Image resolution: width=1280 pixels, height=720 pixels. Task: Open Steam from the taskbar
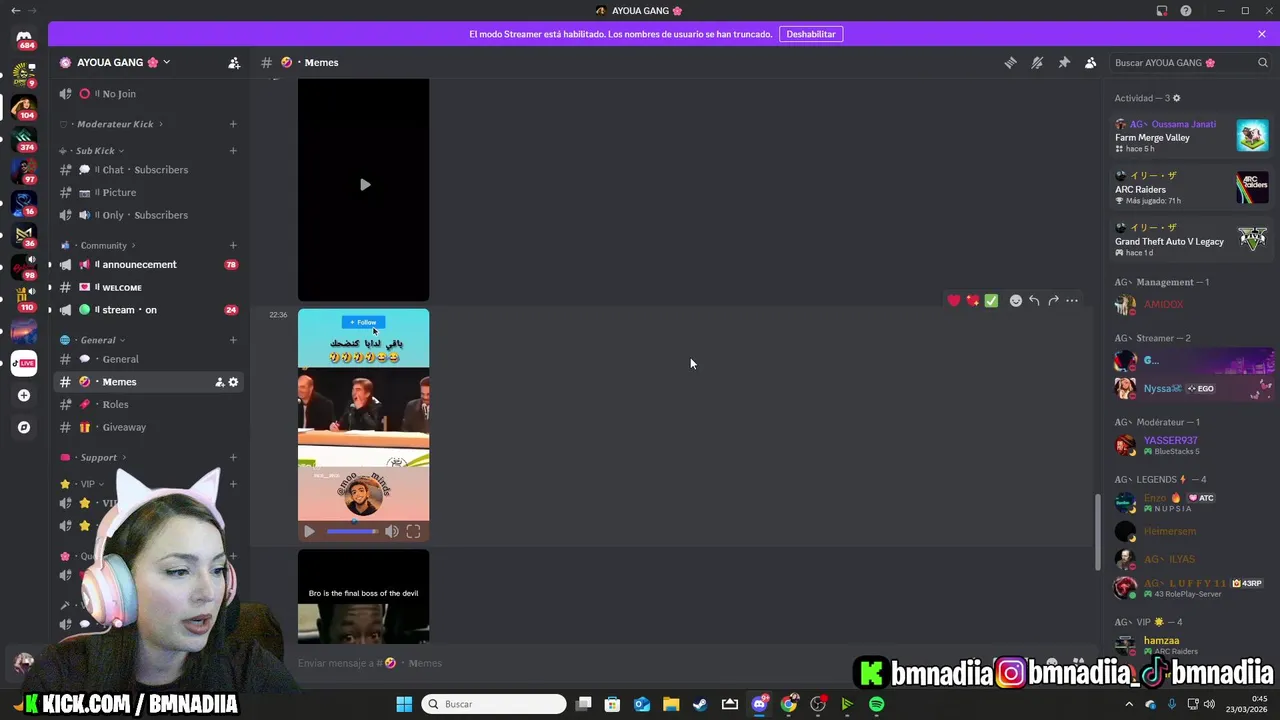click(700, 704)
